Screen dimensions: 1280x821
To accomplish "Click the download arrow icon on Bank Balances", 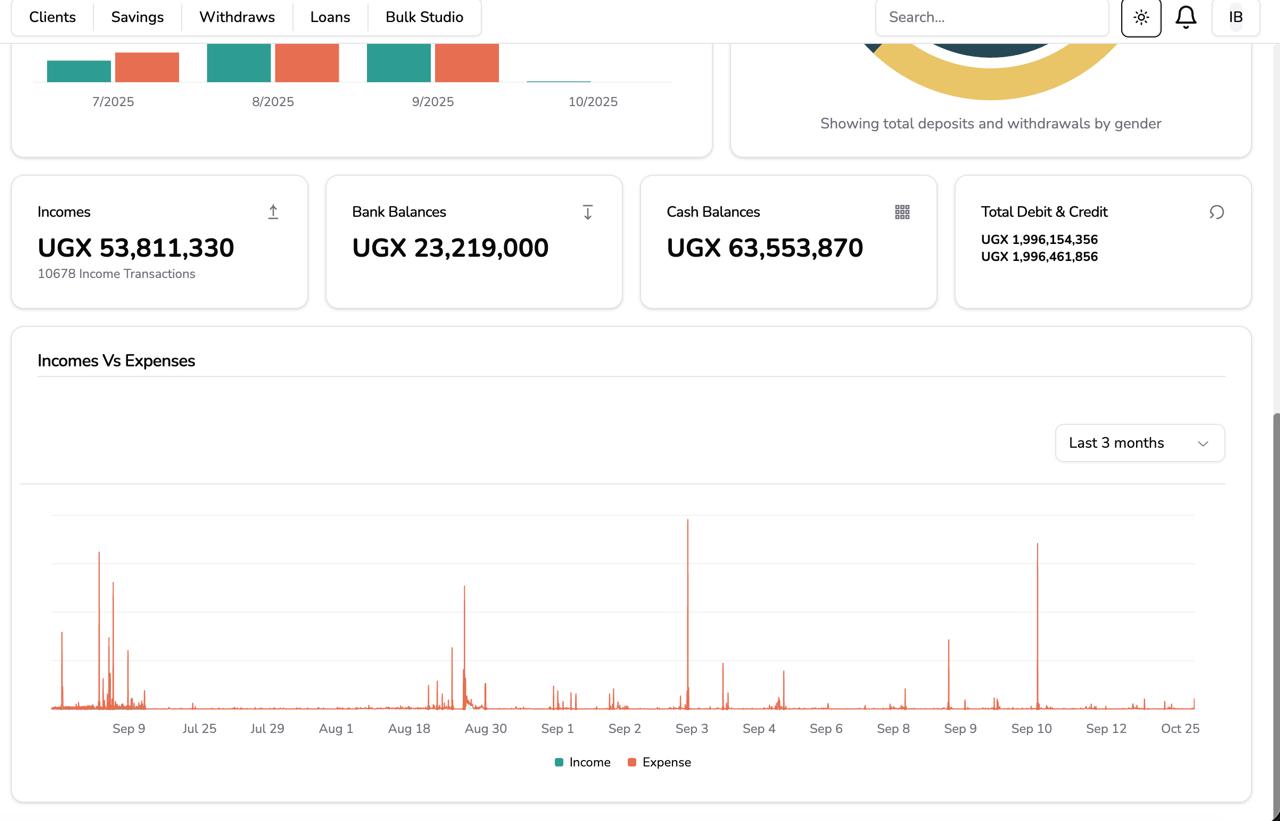I will pyautogui.click(x=587, y=212).
